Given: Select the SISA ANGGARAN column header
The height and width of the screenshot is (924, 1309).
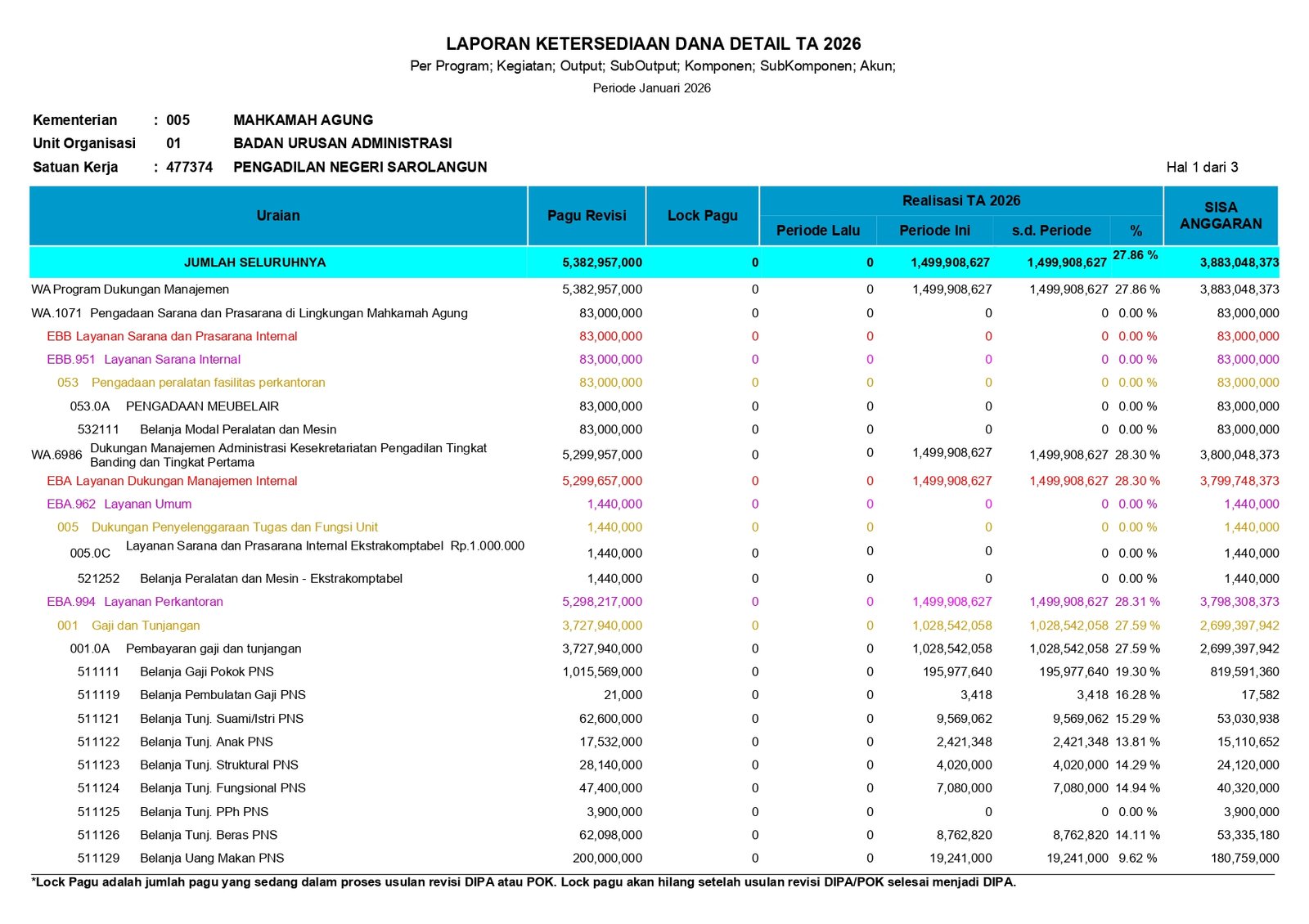Looking at the screenshot, I should [1220, 216].
